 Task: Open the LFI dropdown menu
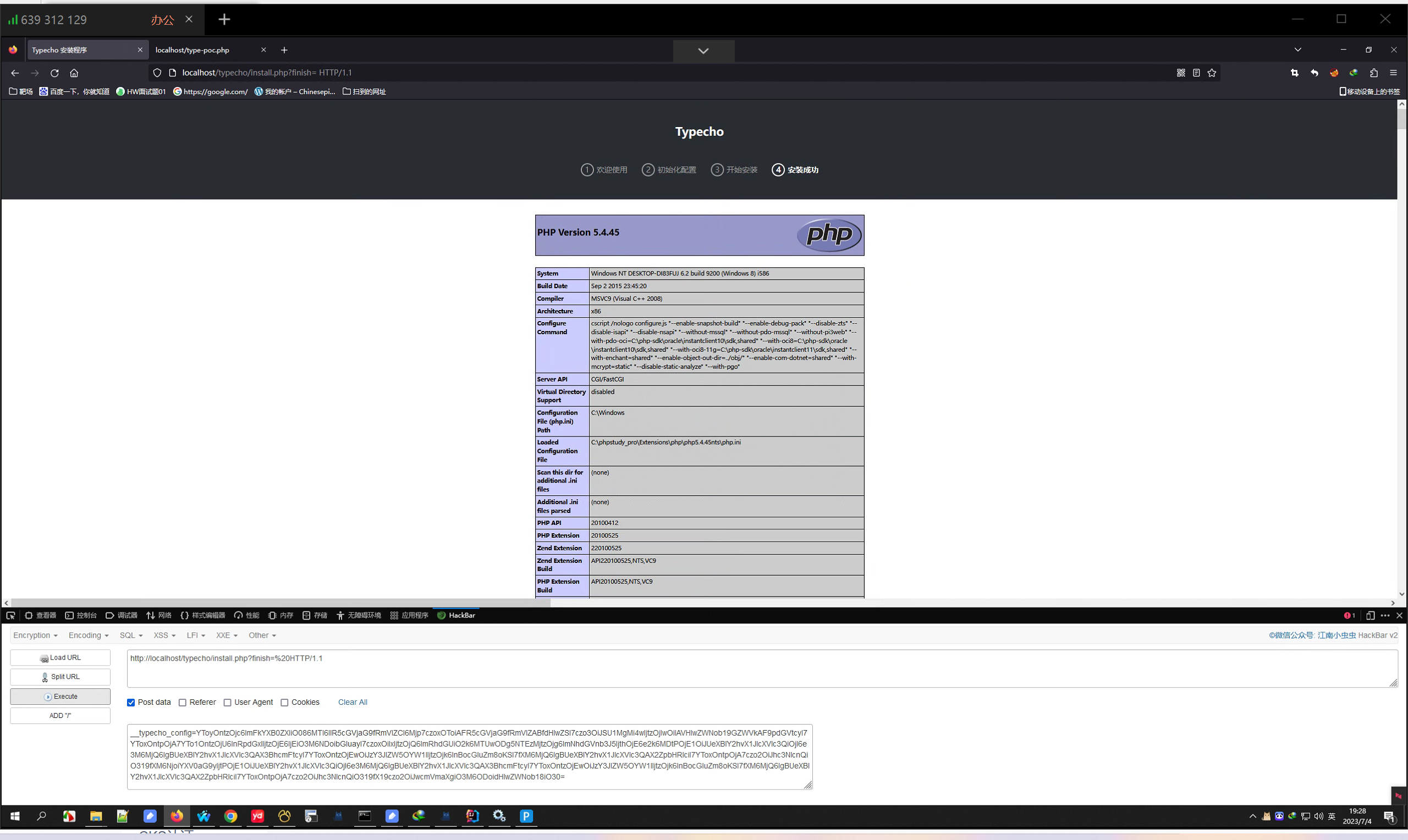[x=195, y=635]
